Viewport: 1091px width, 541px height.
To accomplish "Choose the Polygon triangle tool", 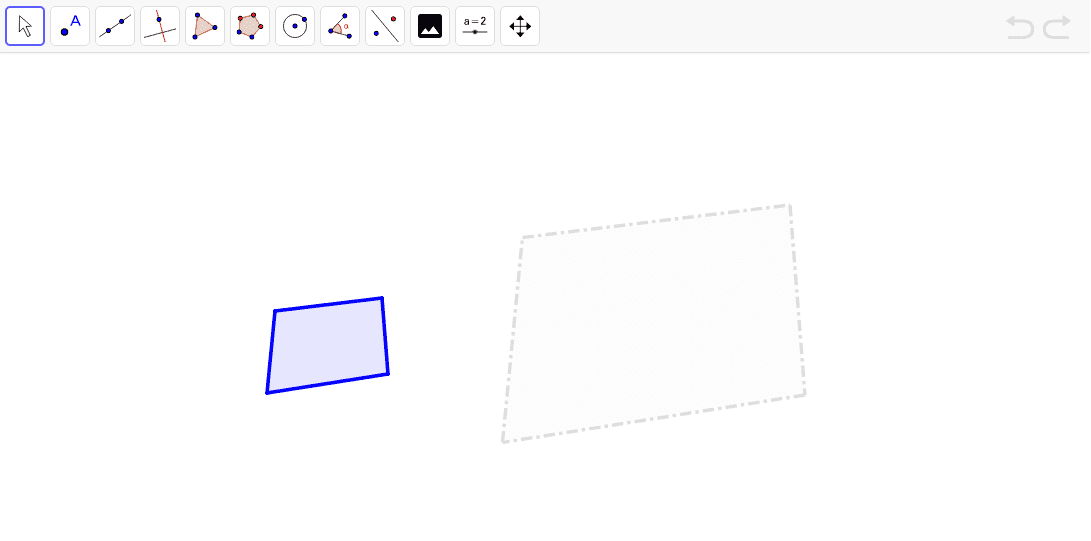I will [x=205, y=26].
